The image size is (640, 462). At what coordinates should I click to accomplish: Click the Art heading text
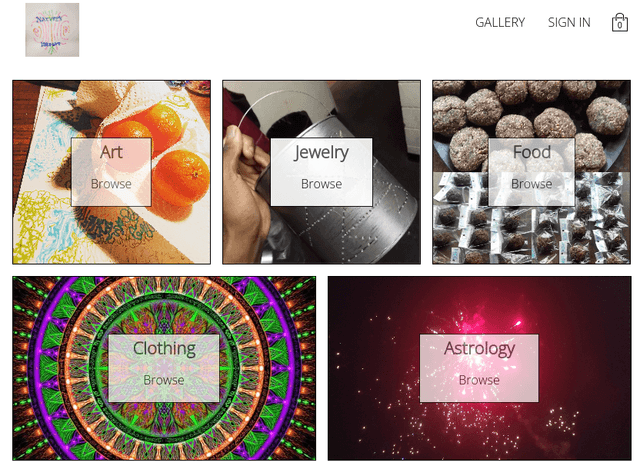point(111,152)
